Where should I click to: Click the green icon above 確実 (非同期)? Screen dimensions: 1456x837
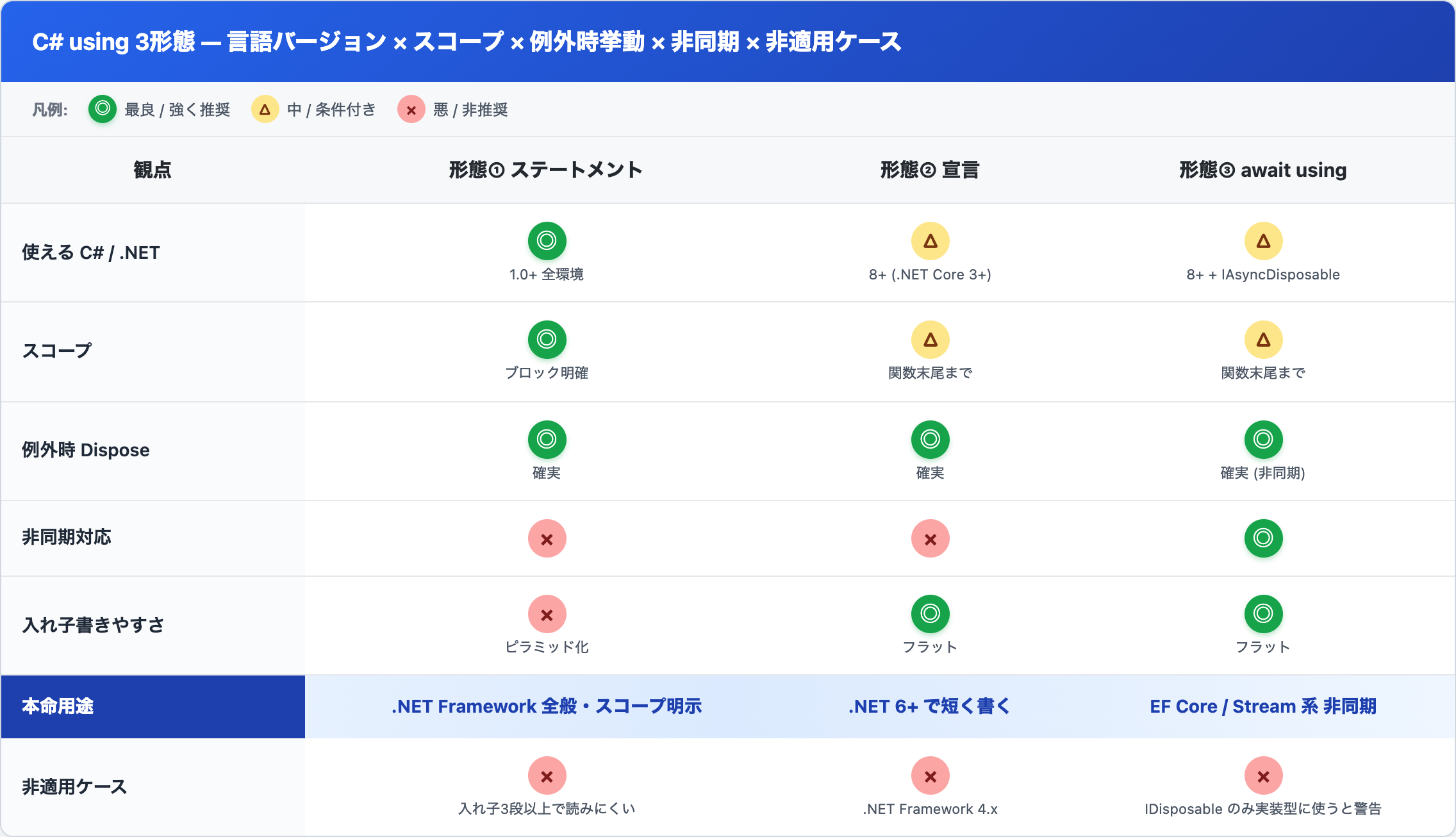click(x=1263, y=439)
